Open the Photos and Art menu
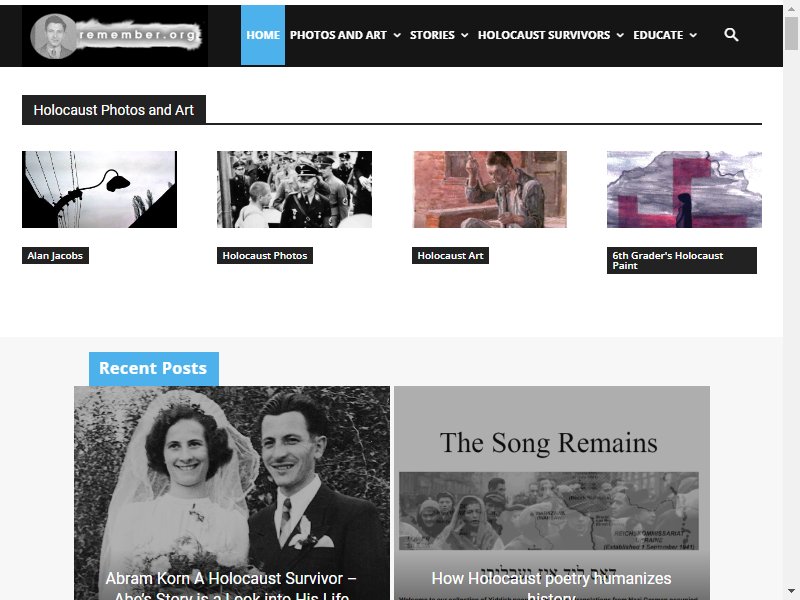Image resolution: width=800 pixels, height=600 pixels. pos(338,35)
